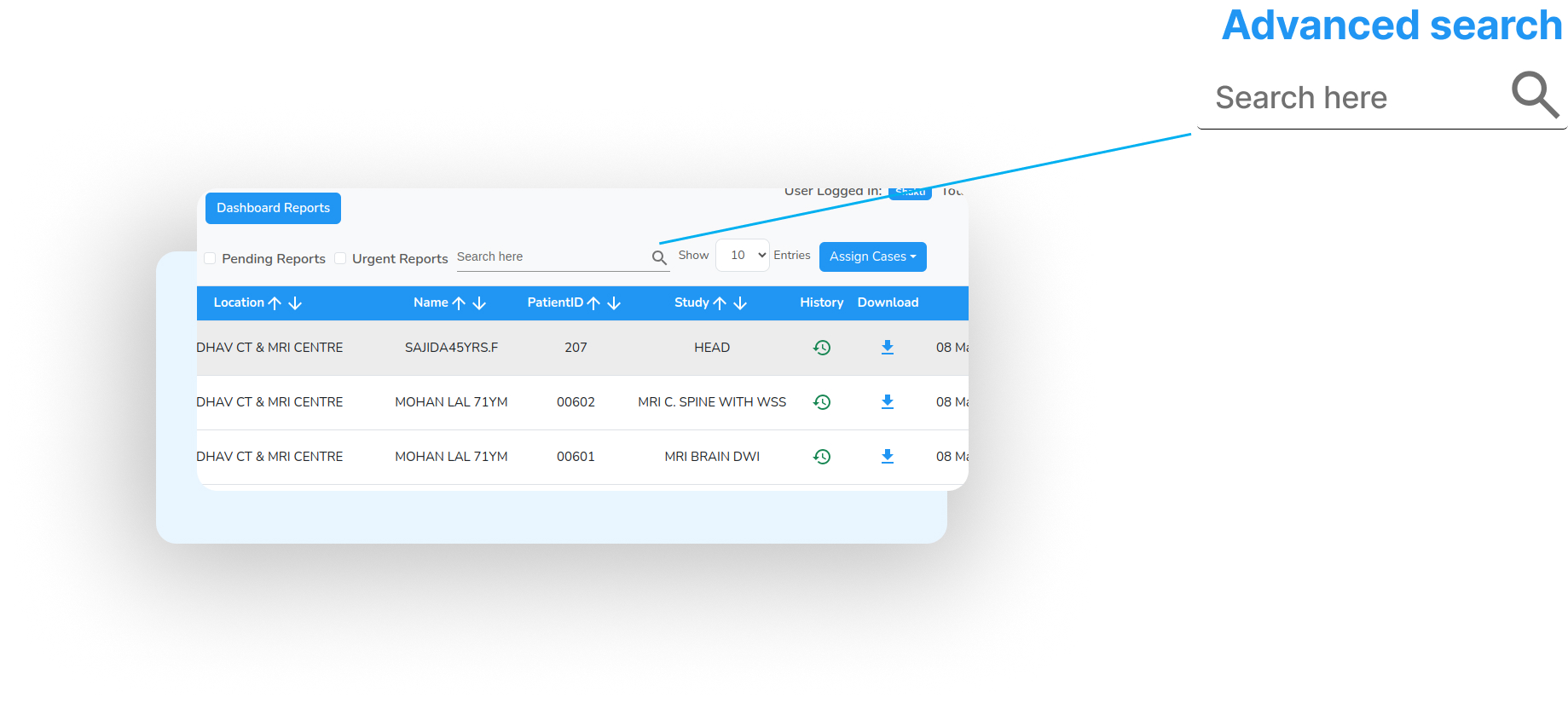The height and width of the screenshot is (703, 1568).
Task: Click the small search magnifier in dashboard
Action: [659, 257]
